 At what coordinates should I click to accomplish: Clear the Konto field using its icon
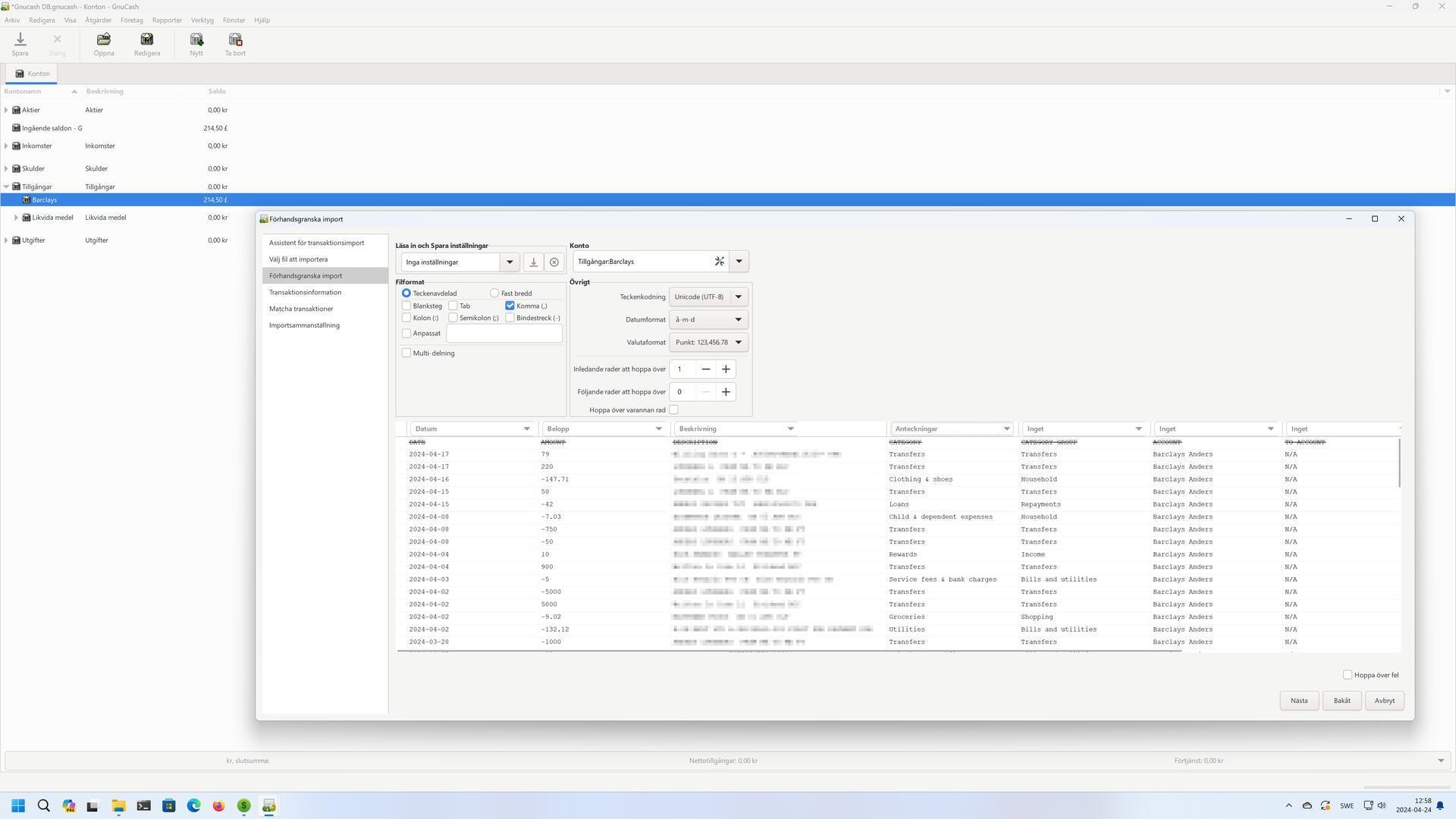coord(719,262)
